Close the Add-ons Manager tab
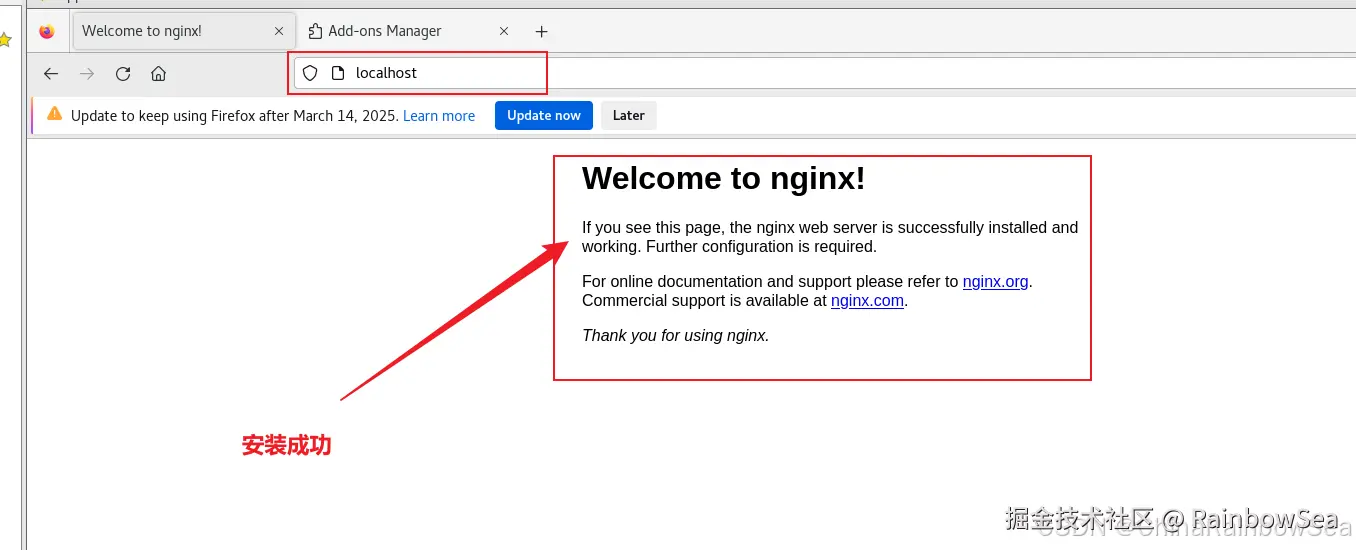1356x550 pixels. click(504, 31)
